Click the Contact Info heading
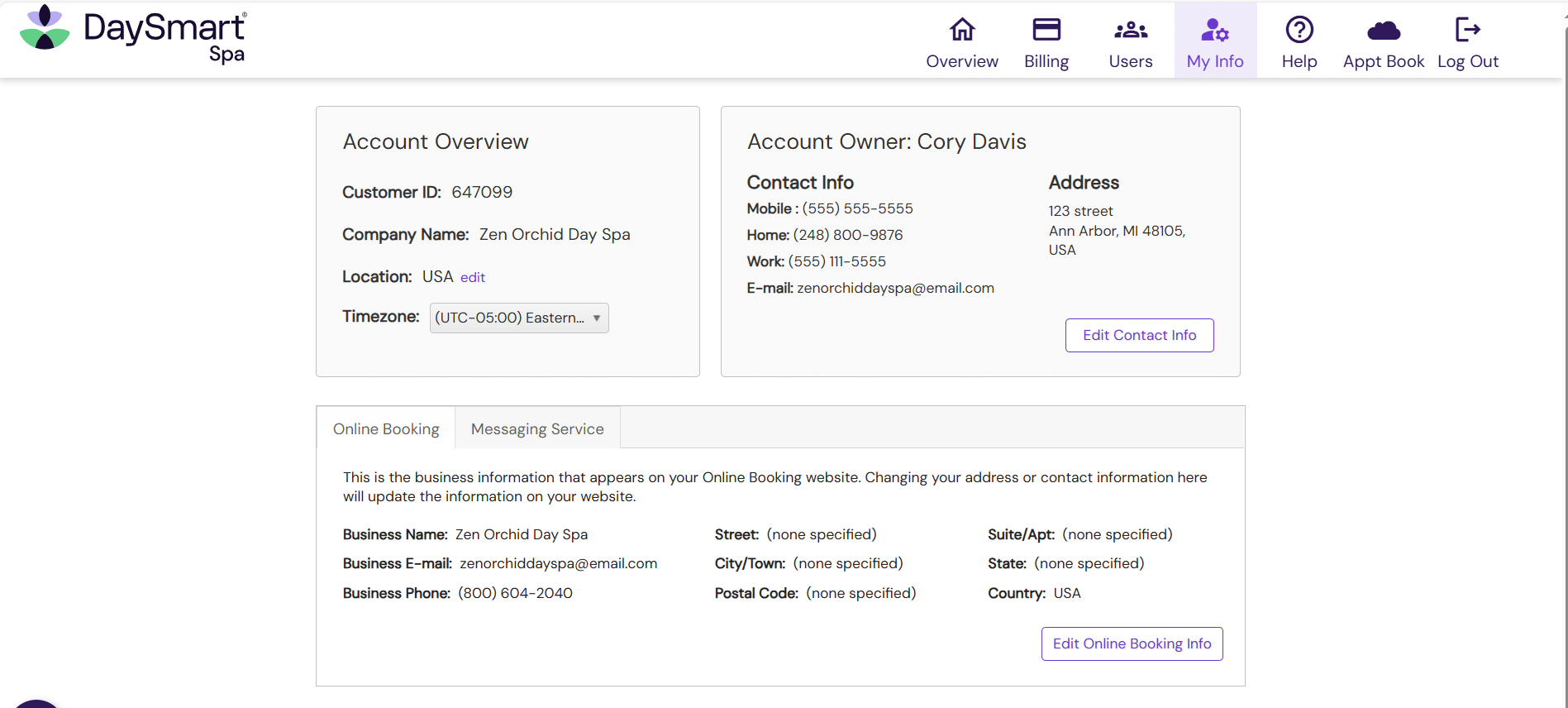1568x708 pixels. [x=800, y=182]
